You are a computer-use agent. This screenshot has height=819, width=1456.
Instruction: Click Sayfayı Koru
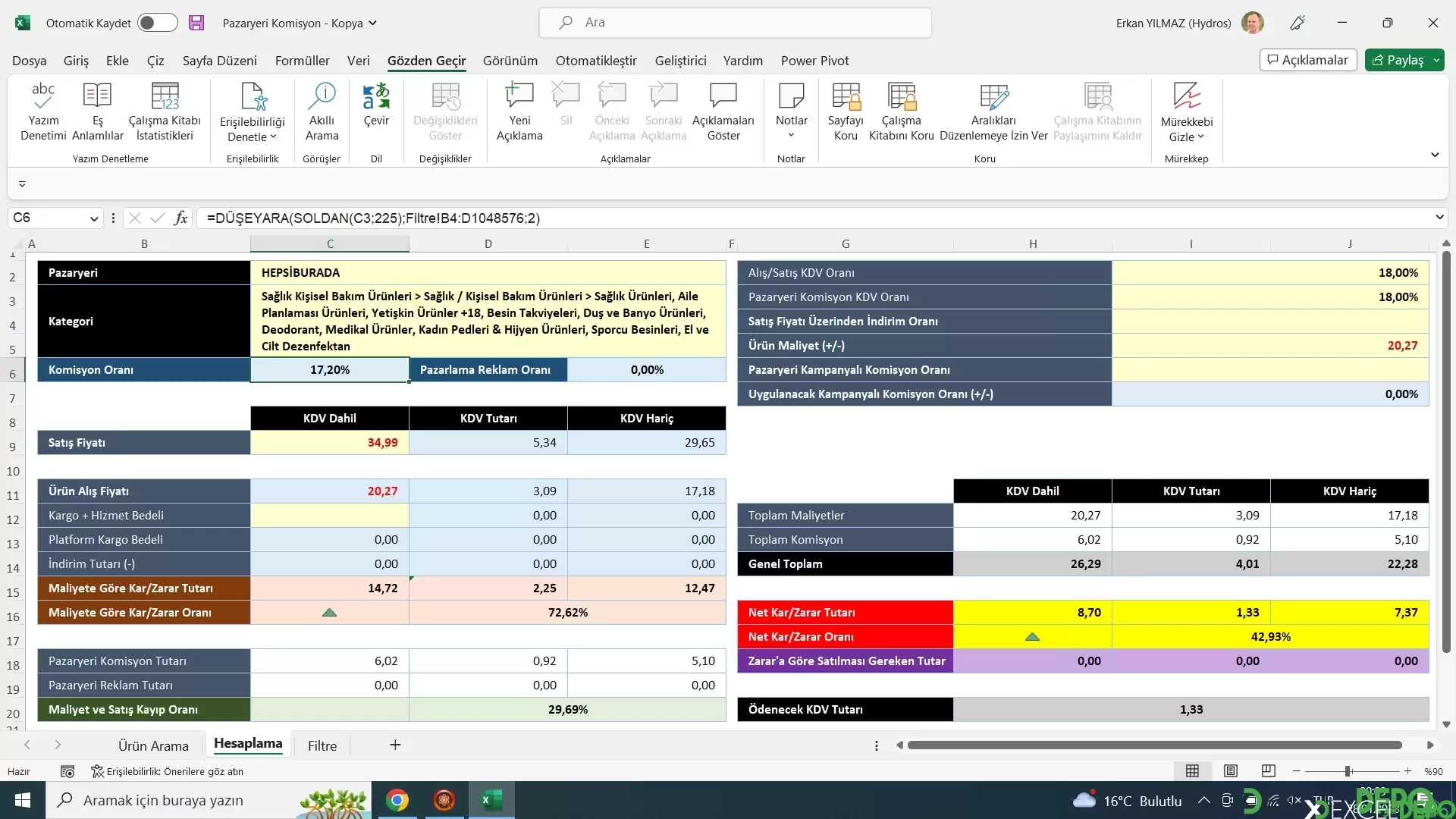pyautogui.click(x=846, y=112)
